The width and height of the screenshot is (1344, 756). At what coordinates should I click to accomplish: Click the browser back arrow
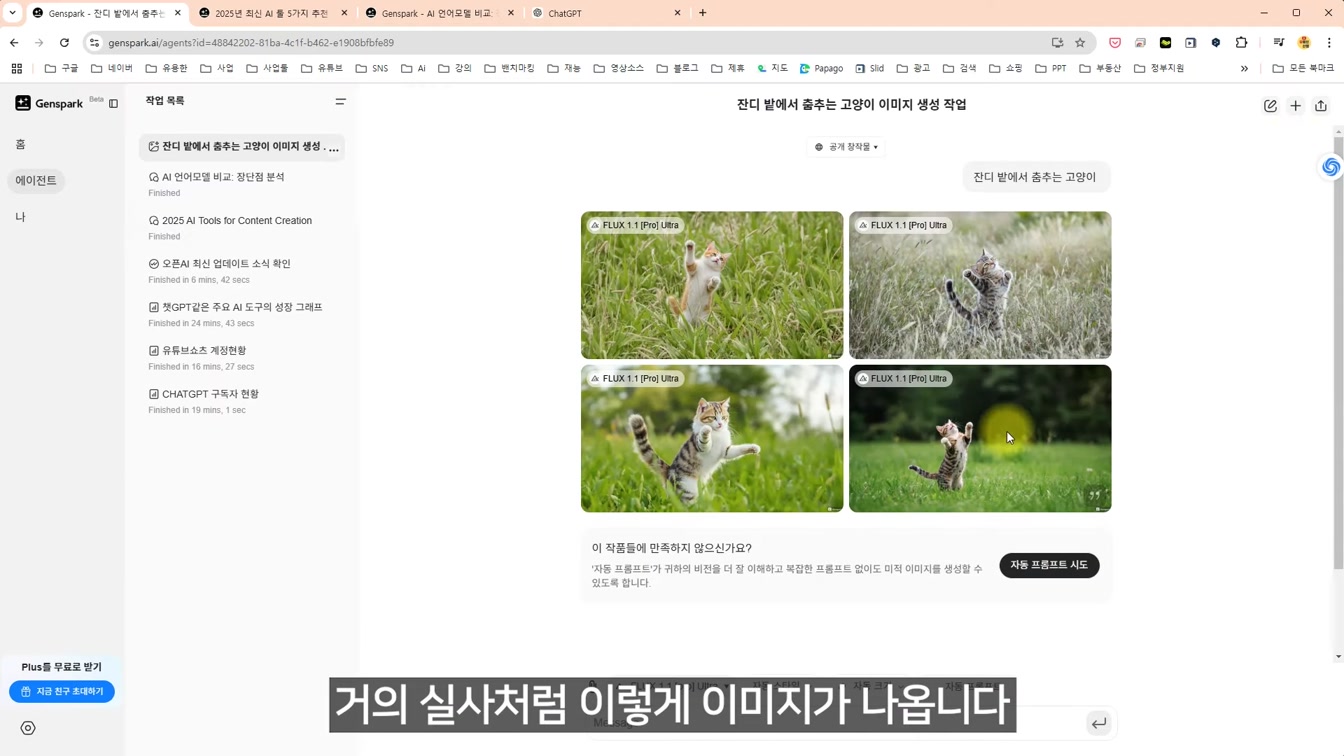coord(14,43)
